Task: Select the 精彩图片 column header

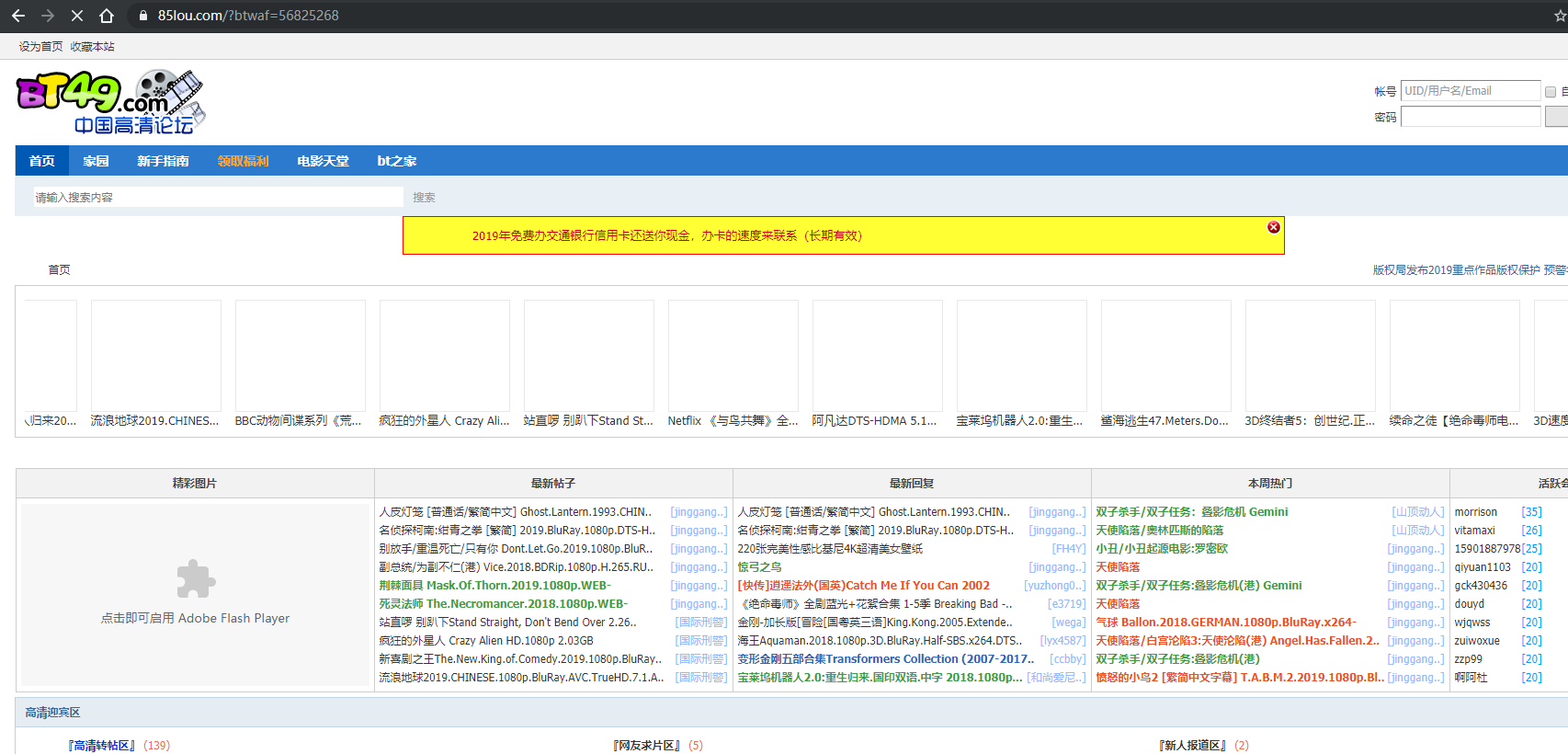Action: click(195, 483)
